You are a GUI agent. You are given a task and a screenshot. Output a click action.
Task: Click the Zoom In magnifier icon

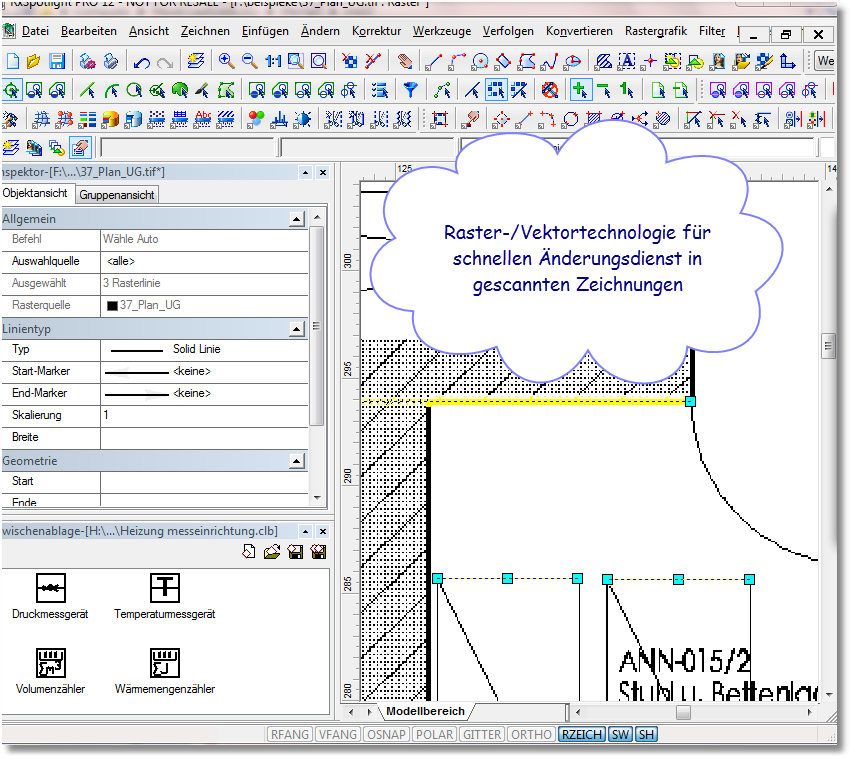(x=227, y=61)
